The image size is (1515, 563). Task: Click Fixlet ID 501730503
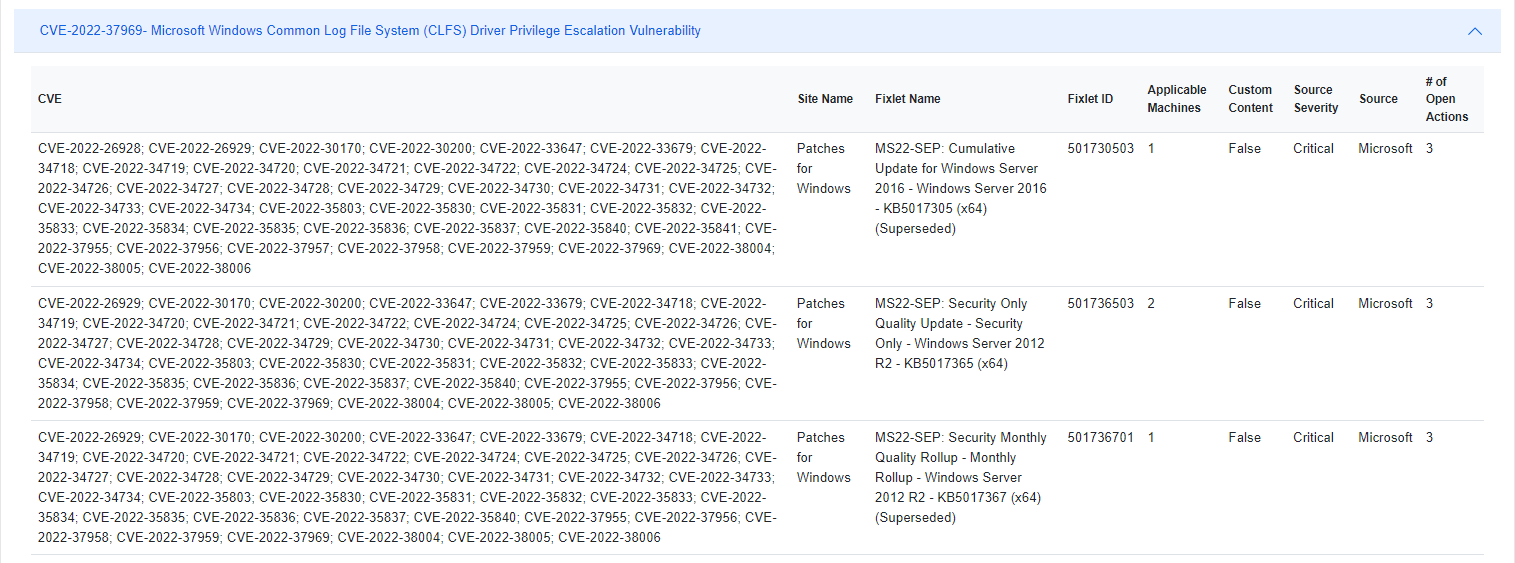click(x=1100, y=149)
